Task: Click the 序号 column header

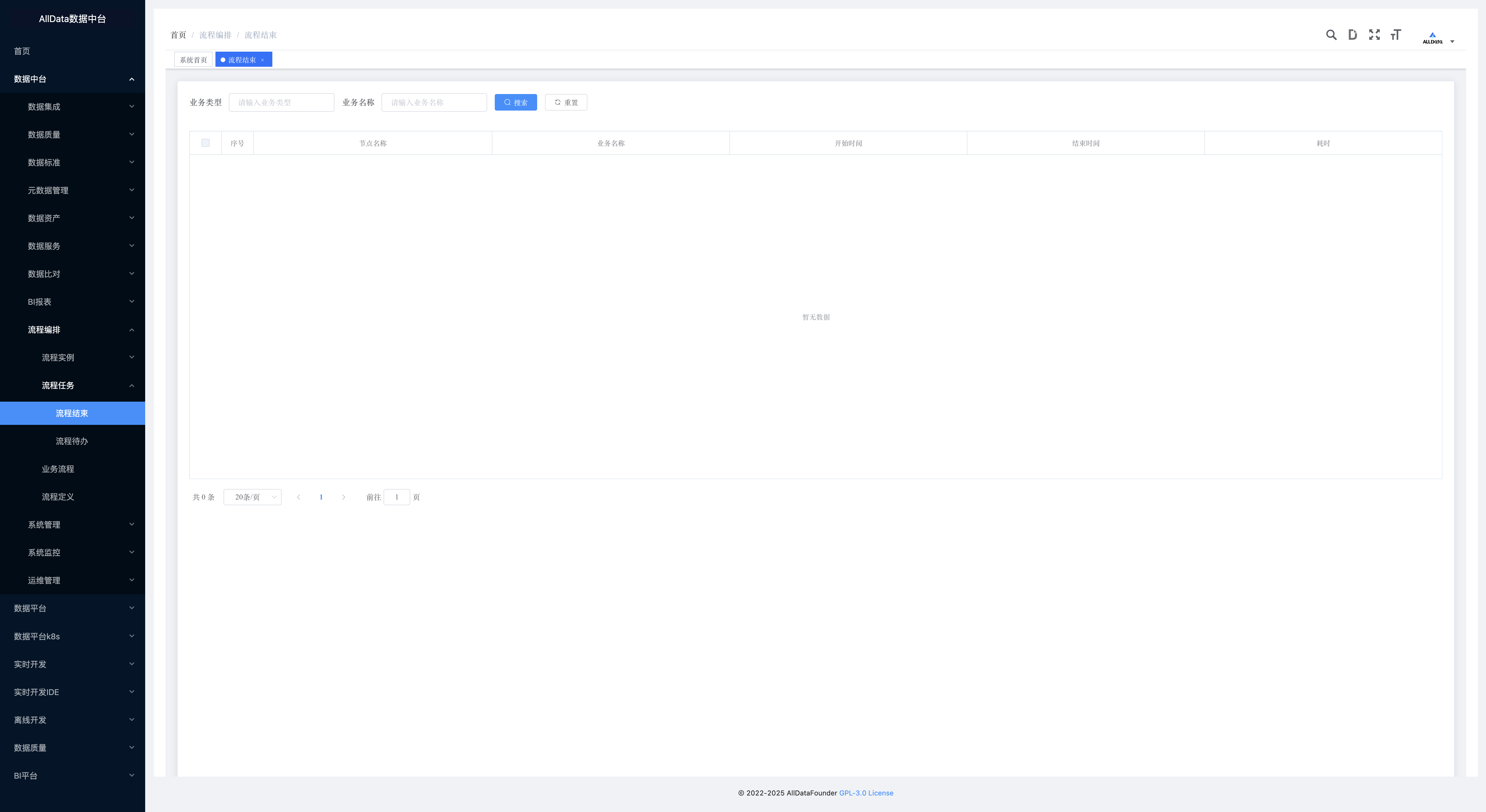Action: pos(237,143)
